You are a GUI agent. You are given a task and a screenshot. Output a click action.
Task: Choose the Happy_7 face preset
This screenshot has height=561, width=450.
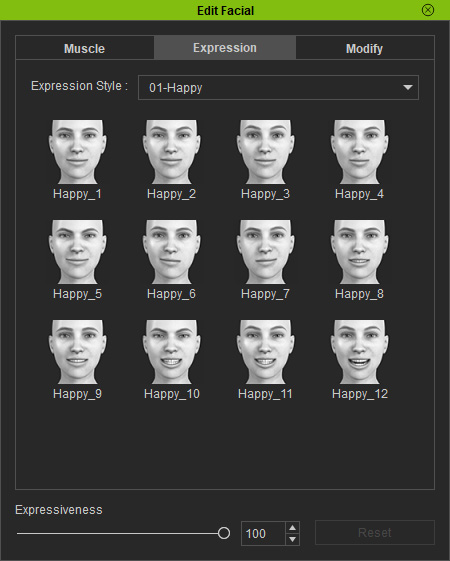click(265, 252)
